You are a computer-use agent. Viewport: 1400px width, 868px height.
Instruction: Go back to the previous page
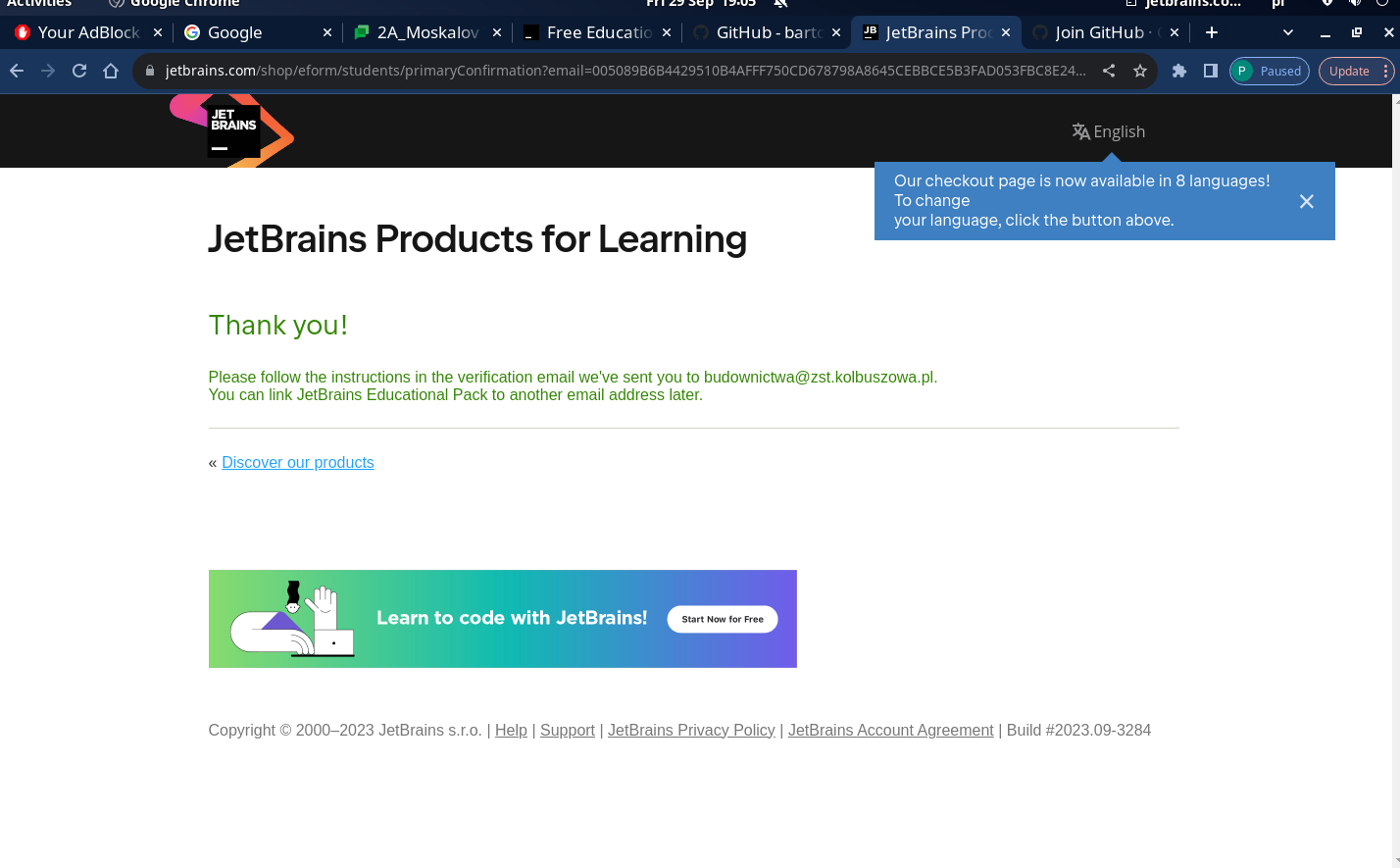pyautogui.click(x=17, y=71)
